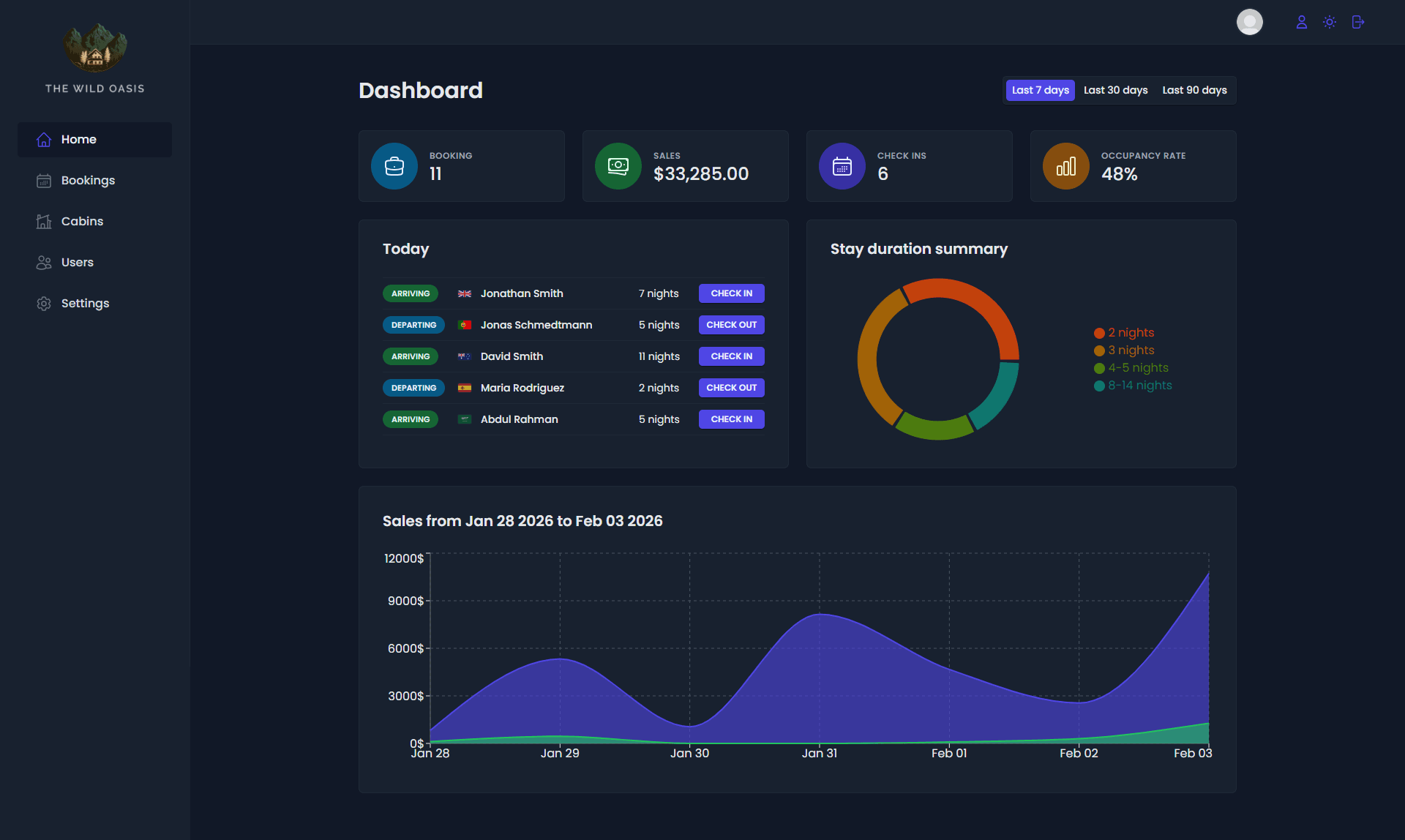
Task: Select Last 7 days filter
Action: coord(1040,90)
